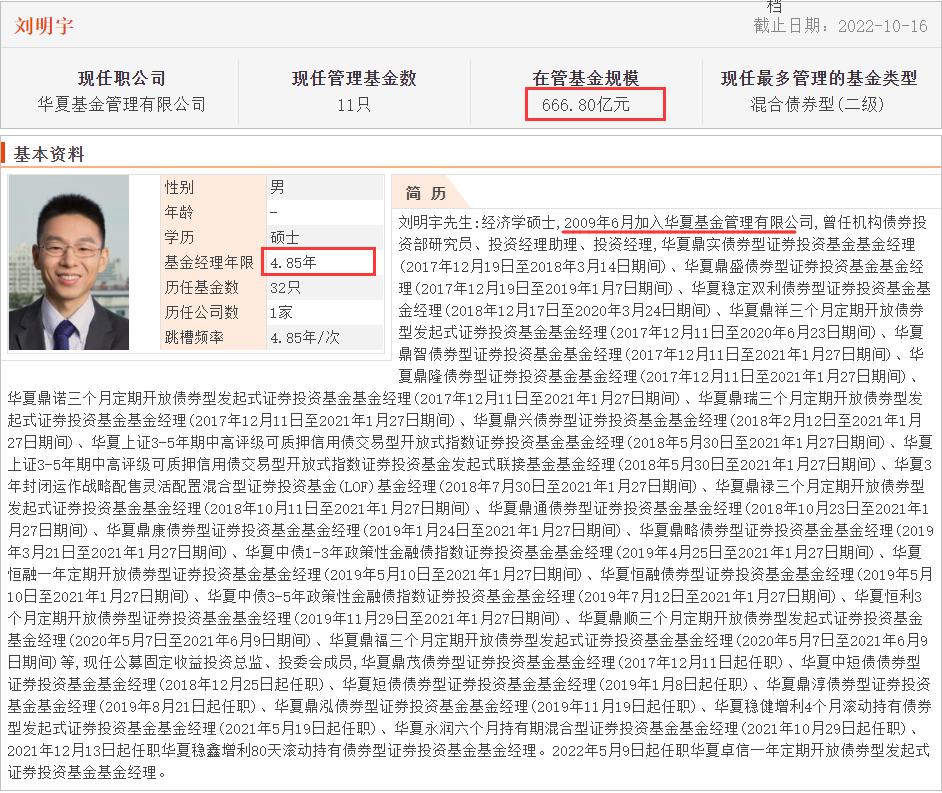This screenshot has height=793, width=942.
Task: Click the 截止日期 2022-10-16 date
Action: click(x=865, y=30)
